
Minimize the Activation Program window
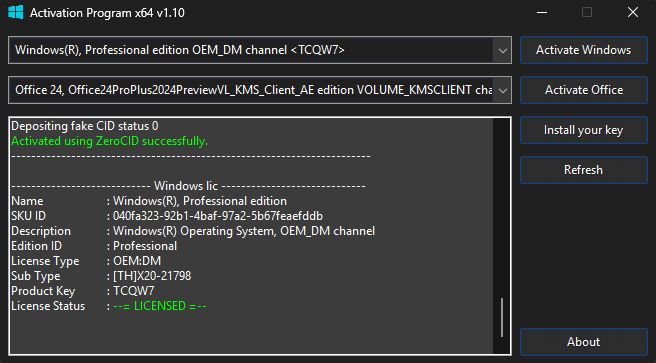tap(542, 13)
